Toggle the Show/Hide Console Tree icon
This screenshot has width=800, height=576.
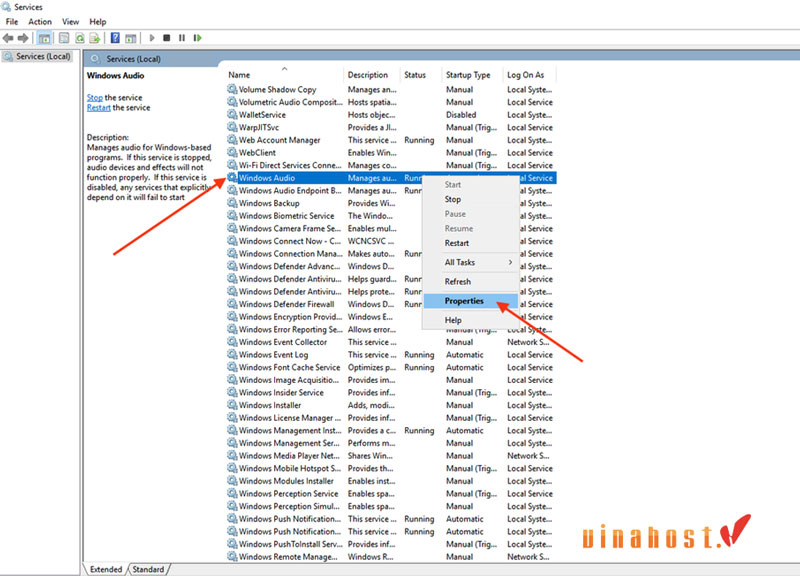(43, 38)
